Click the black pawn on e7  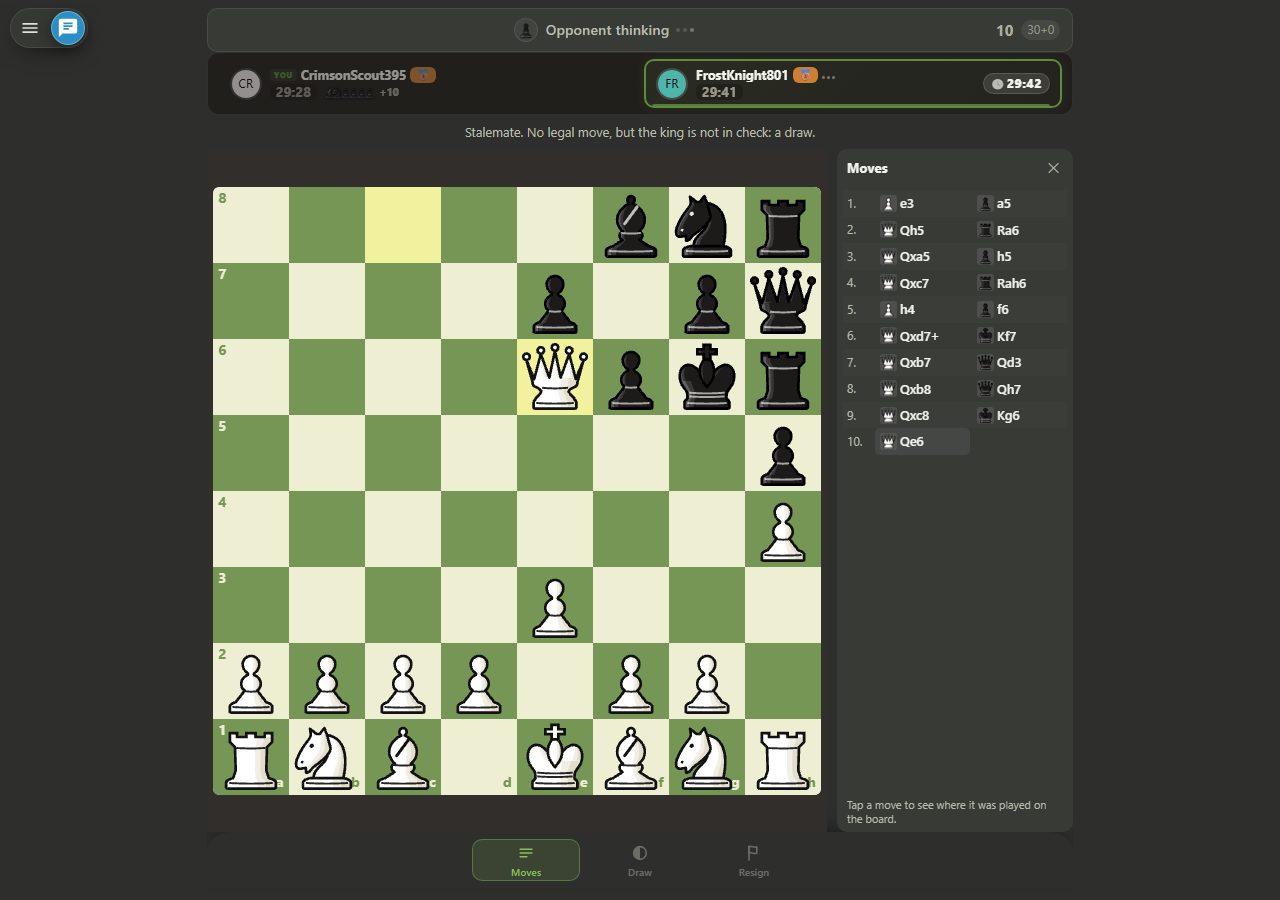[x=555, y=301]
